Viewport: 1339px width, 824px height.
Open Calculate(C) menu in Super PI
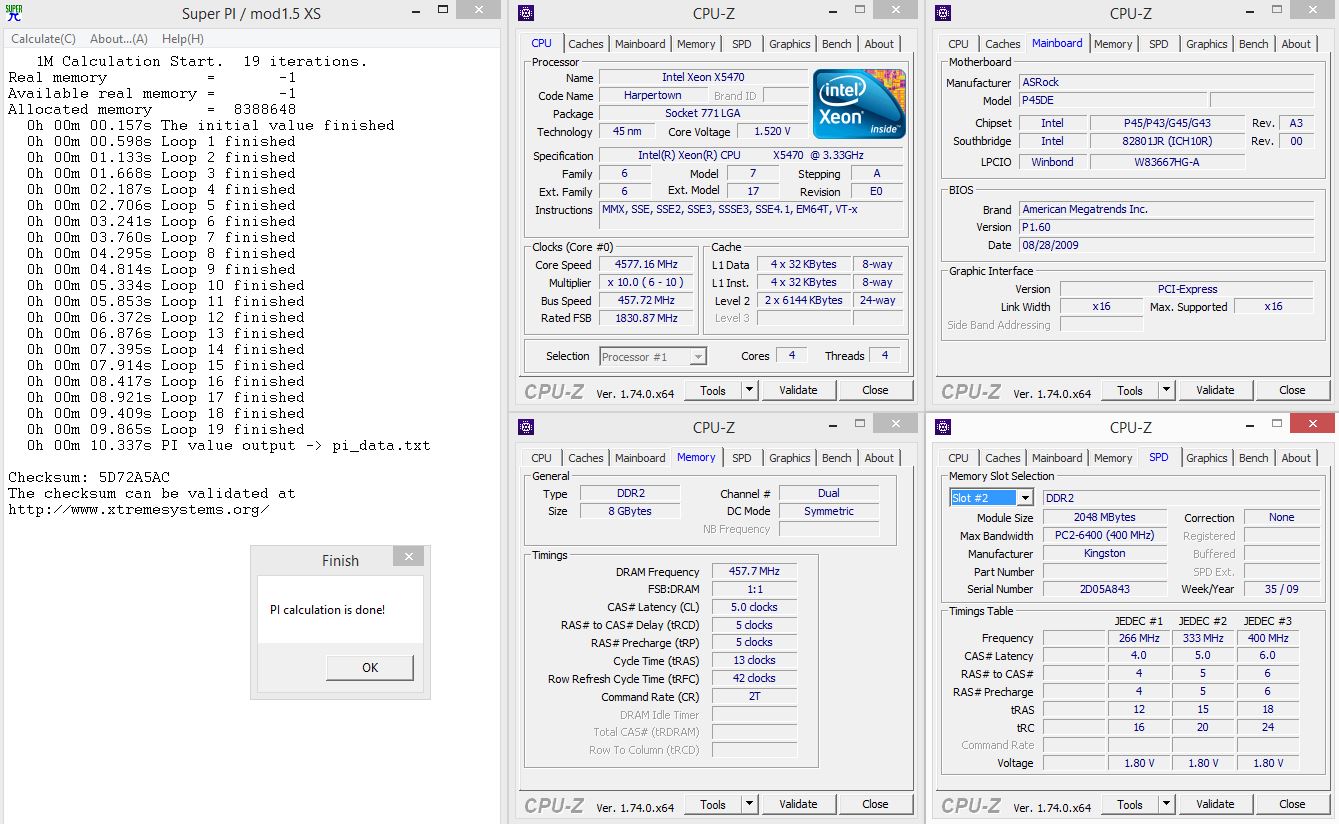43,39
